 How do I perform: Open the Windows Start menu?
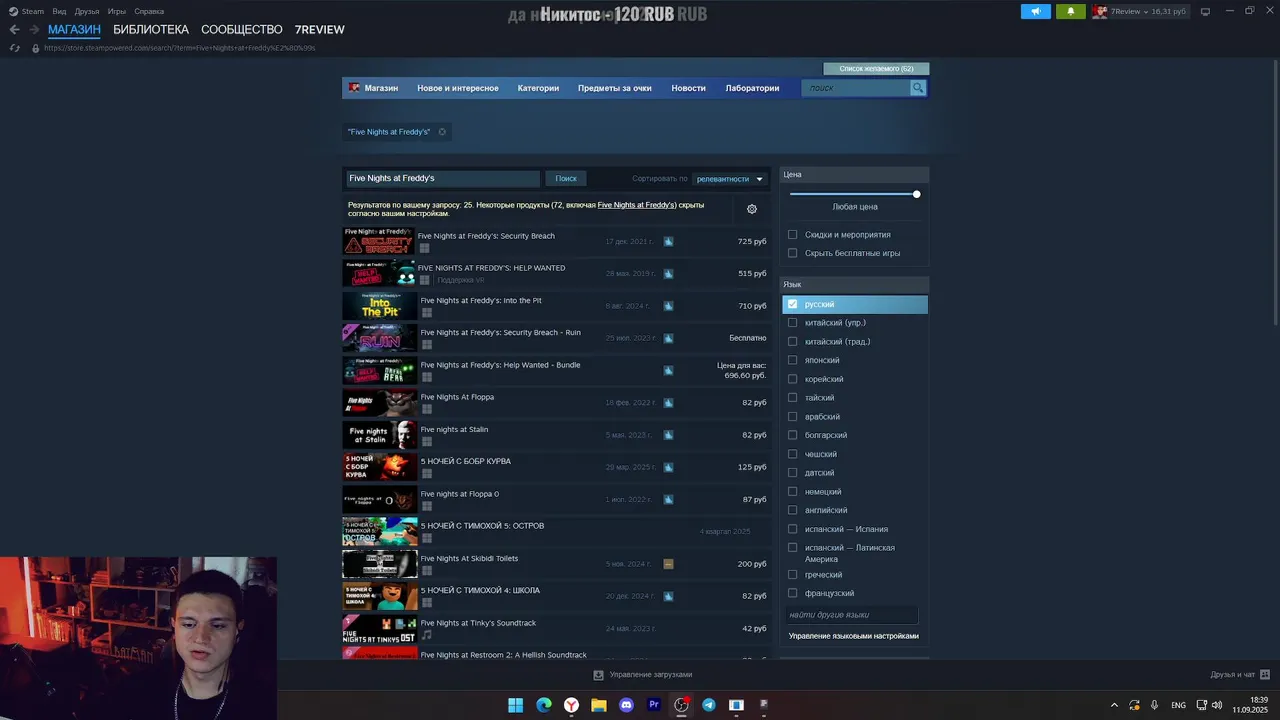tap(515, 705)
